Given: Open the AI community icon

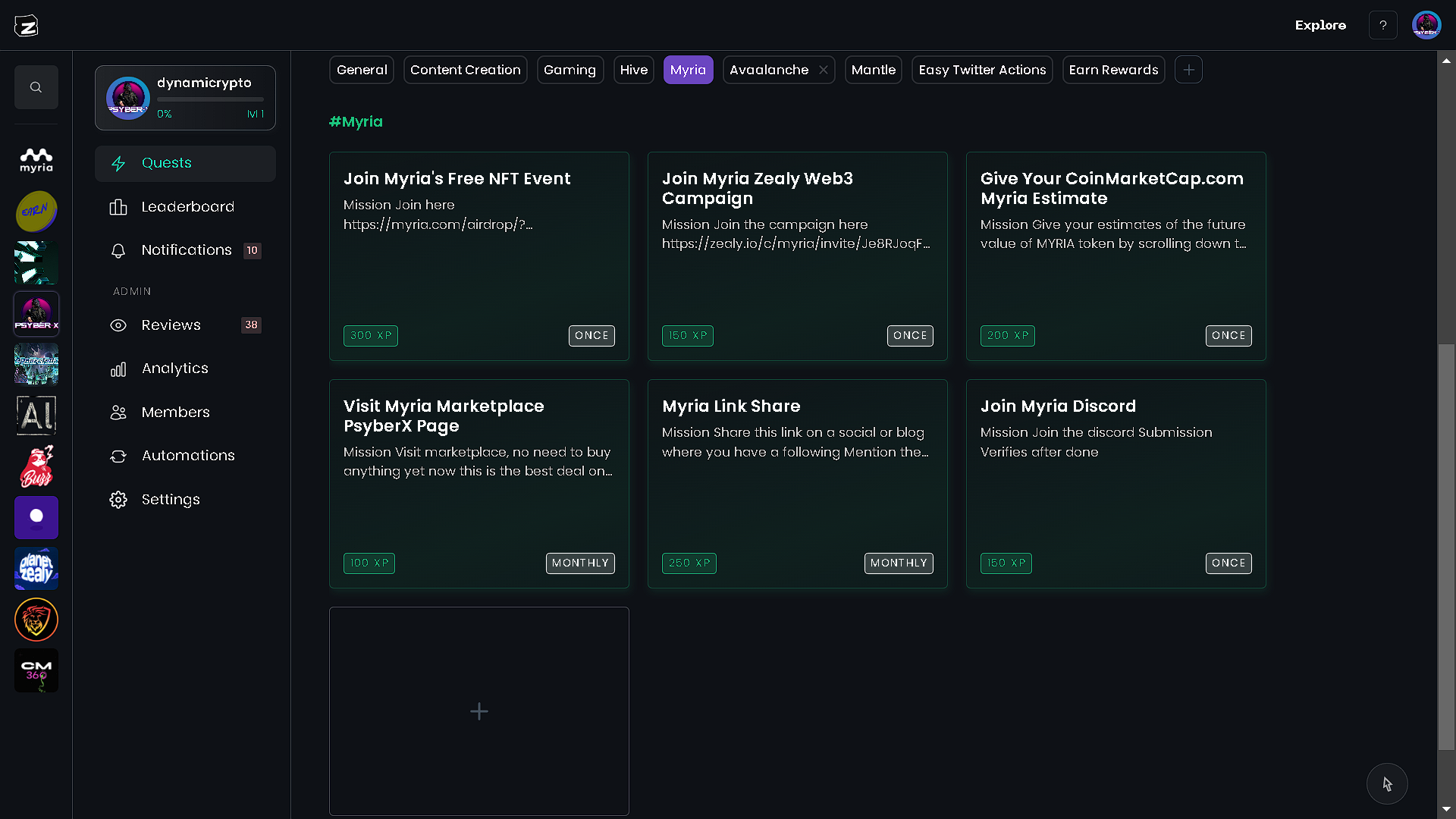Looking at the screenshot, I should click(x=36, y=416).
